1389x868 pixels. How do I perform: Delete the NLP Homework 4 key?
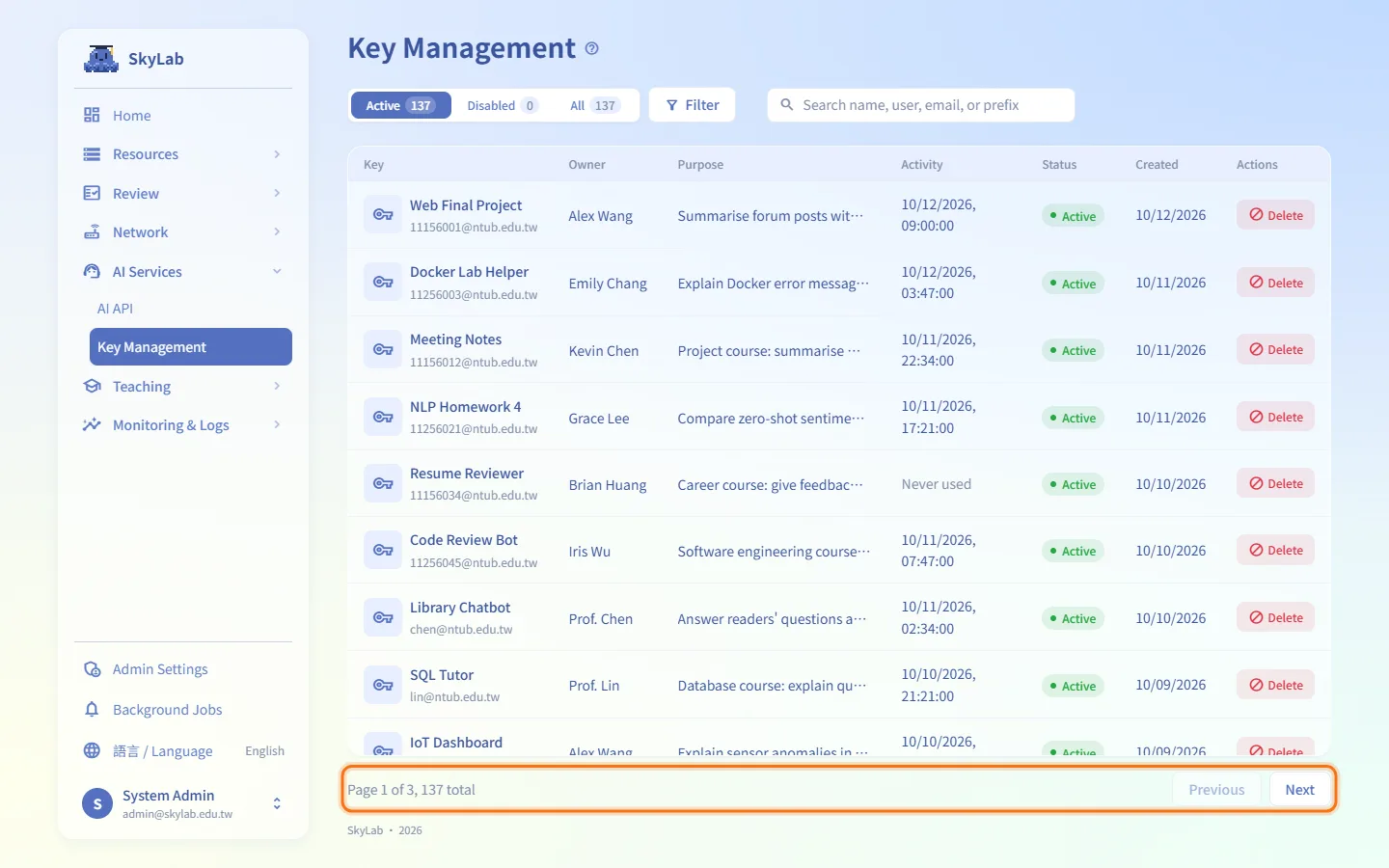pos(1275,418)
